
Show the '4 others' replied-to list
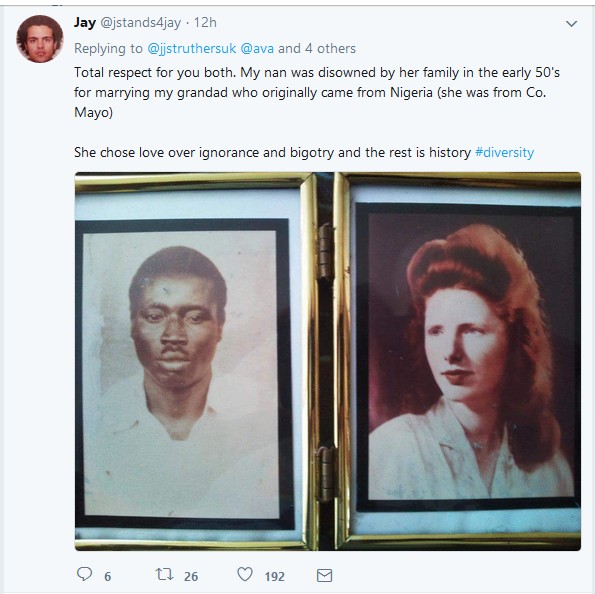coord(330,49)
